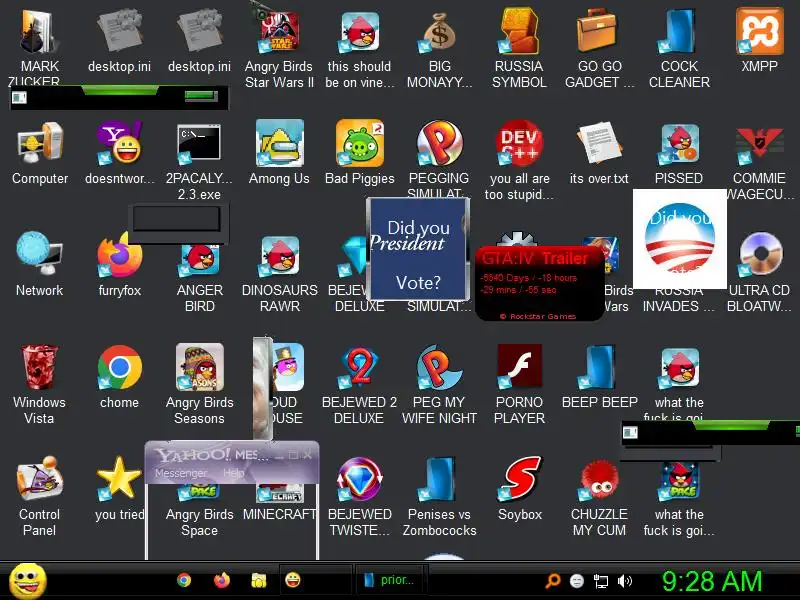Open 'this should be on vine...' icon
Screen dimensions: 800x600
(x=360, y=33)
